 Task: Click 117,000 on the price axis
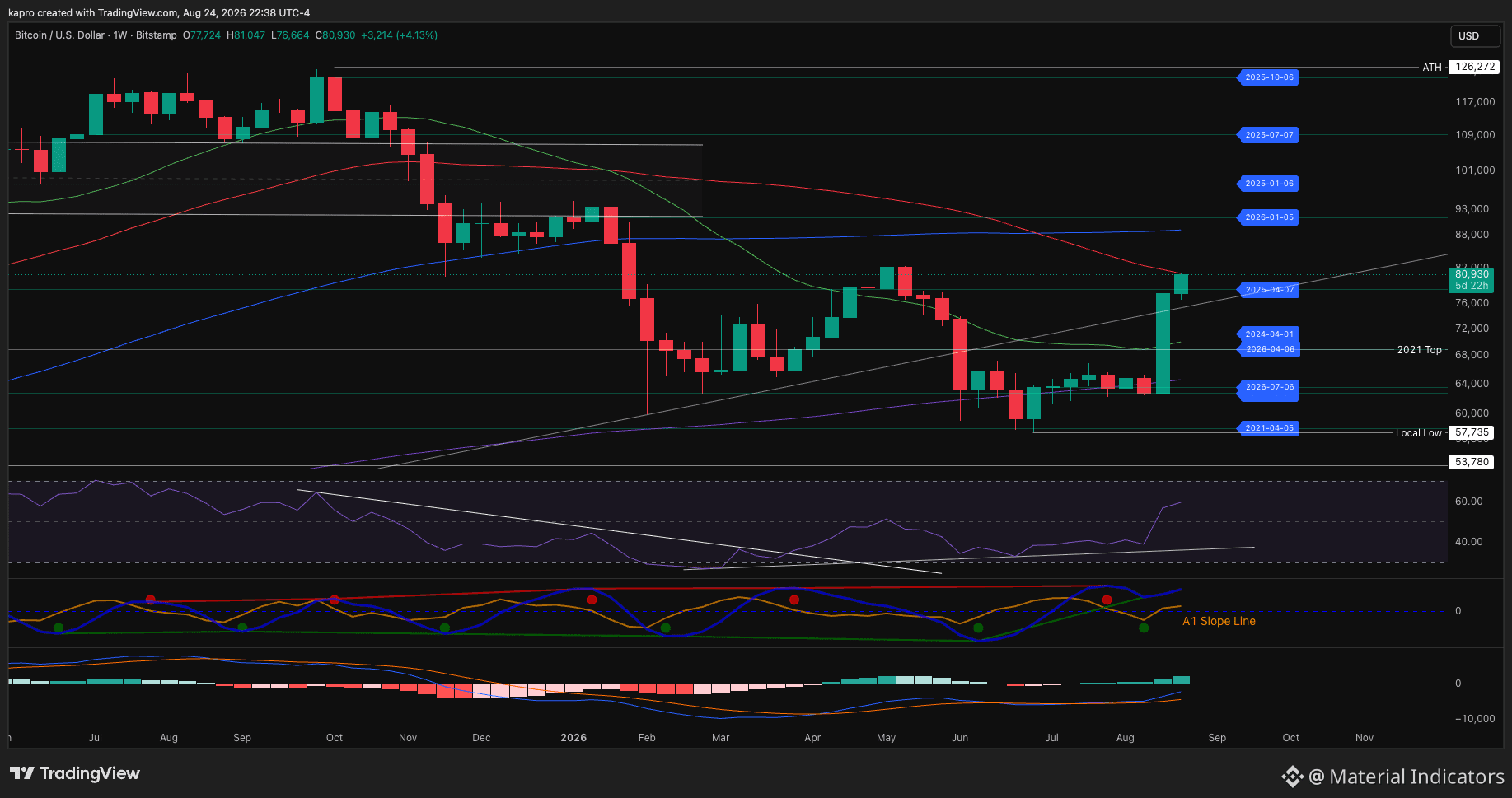[1475, 102]
